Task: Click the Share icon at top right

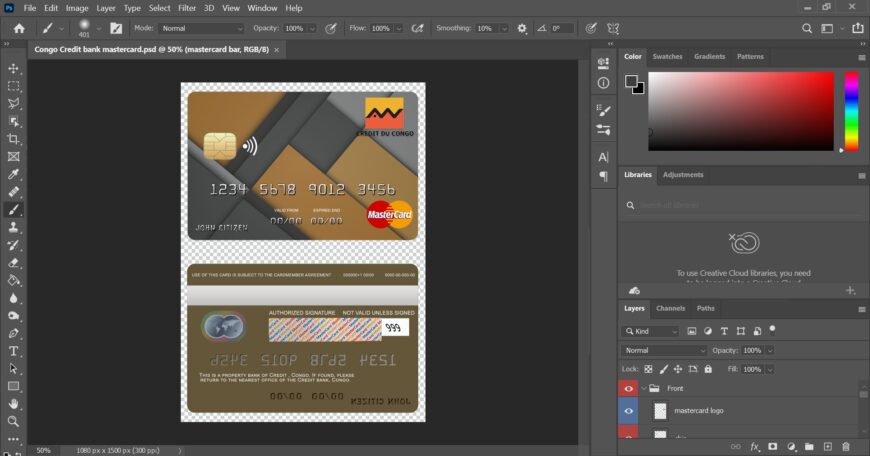Action: click(858, 28)
